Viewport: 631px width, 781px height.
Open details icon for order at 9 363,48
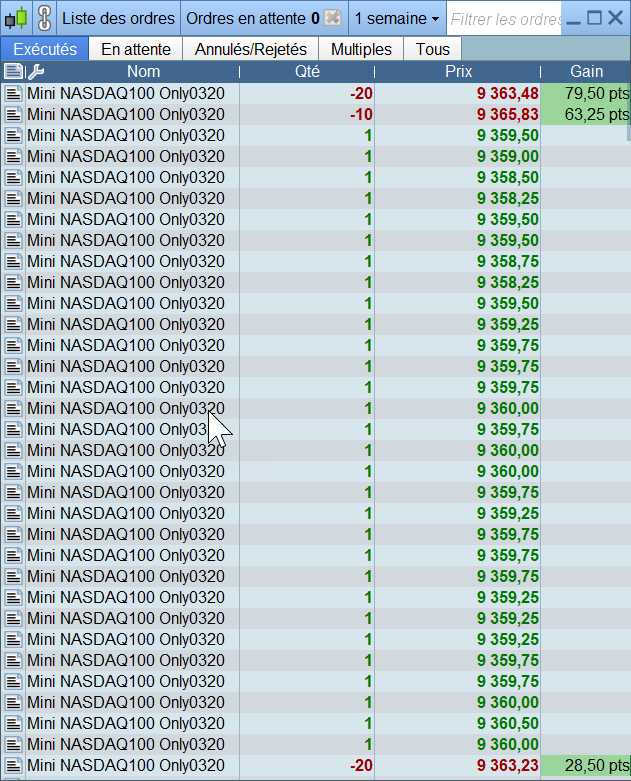point(13,93)
